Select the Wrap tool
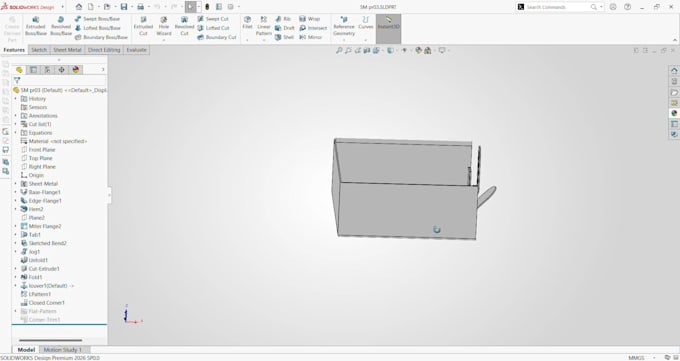 point(309,19)
